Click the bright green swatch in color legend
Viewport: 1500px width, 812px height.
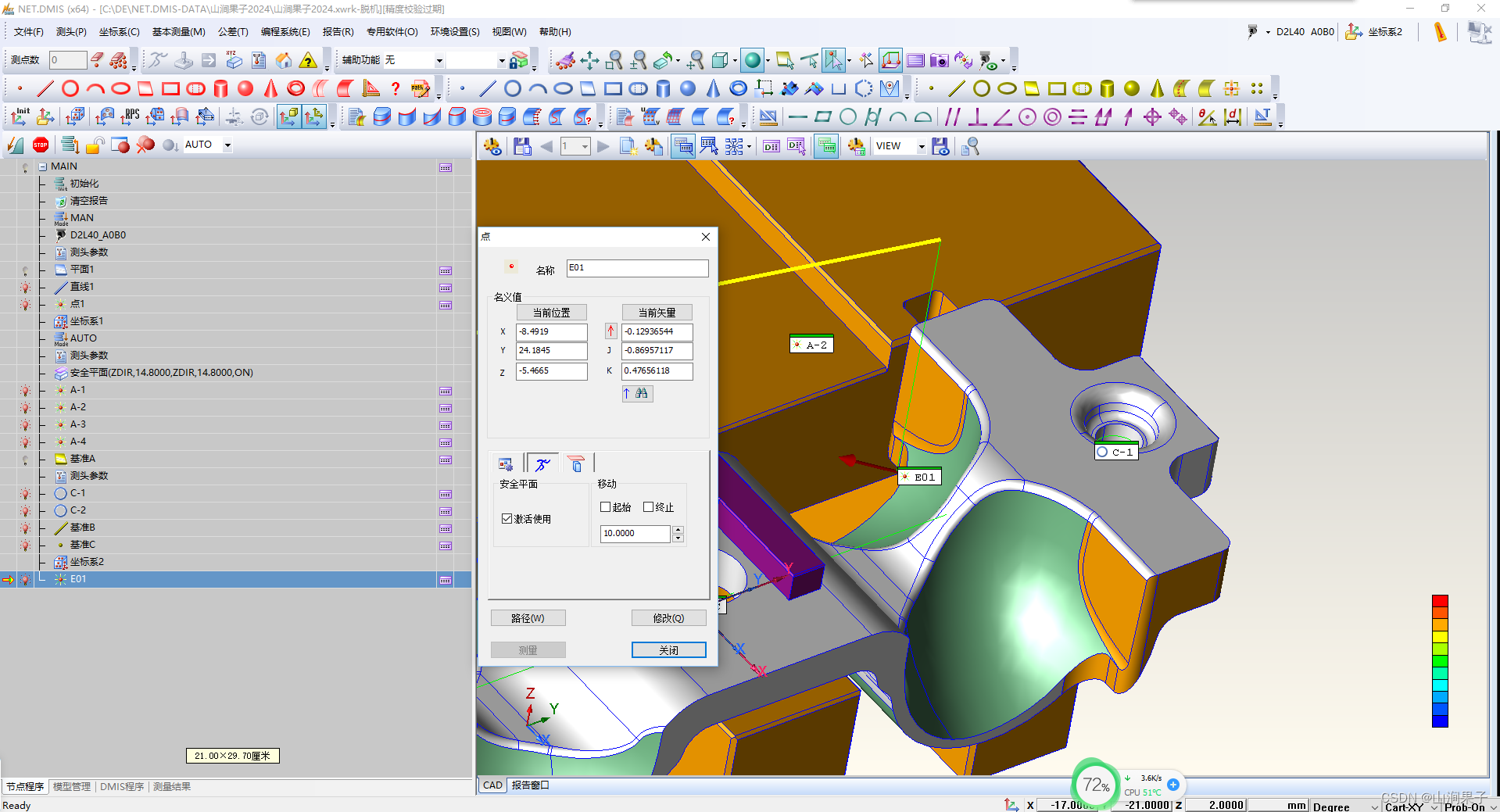[1440, 661]
